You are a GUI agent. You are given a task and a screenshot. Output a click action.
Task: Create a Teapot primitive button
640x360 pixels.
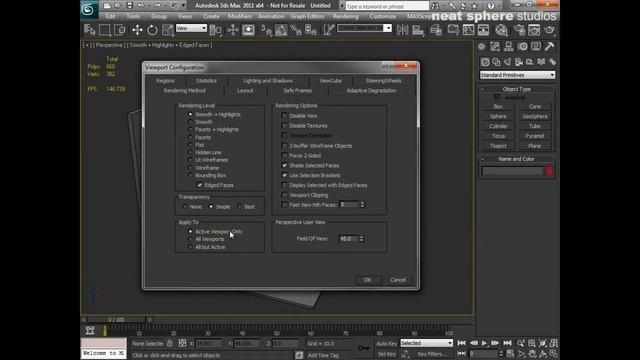(x=498, y=146)
